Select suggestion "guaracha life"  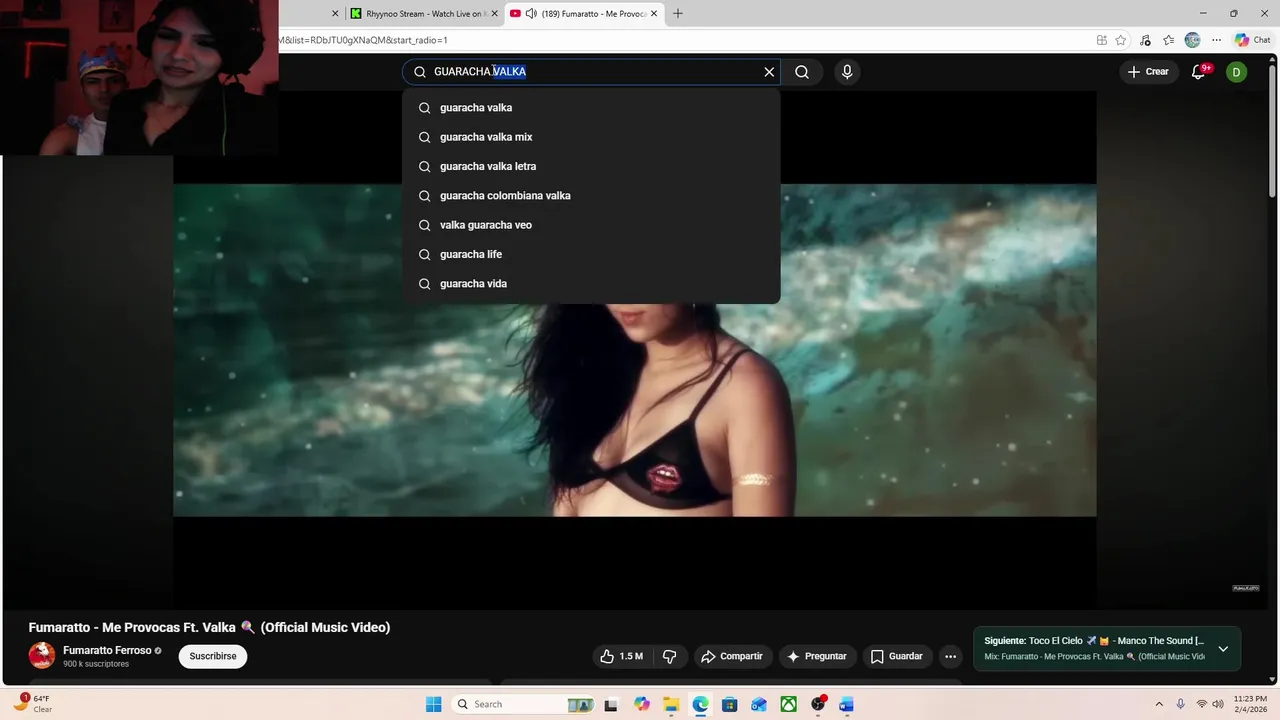[591, 254]
